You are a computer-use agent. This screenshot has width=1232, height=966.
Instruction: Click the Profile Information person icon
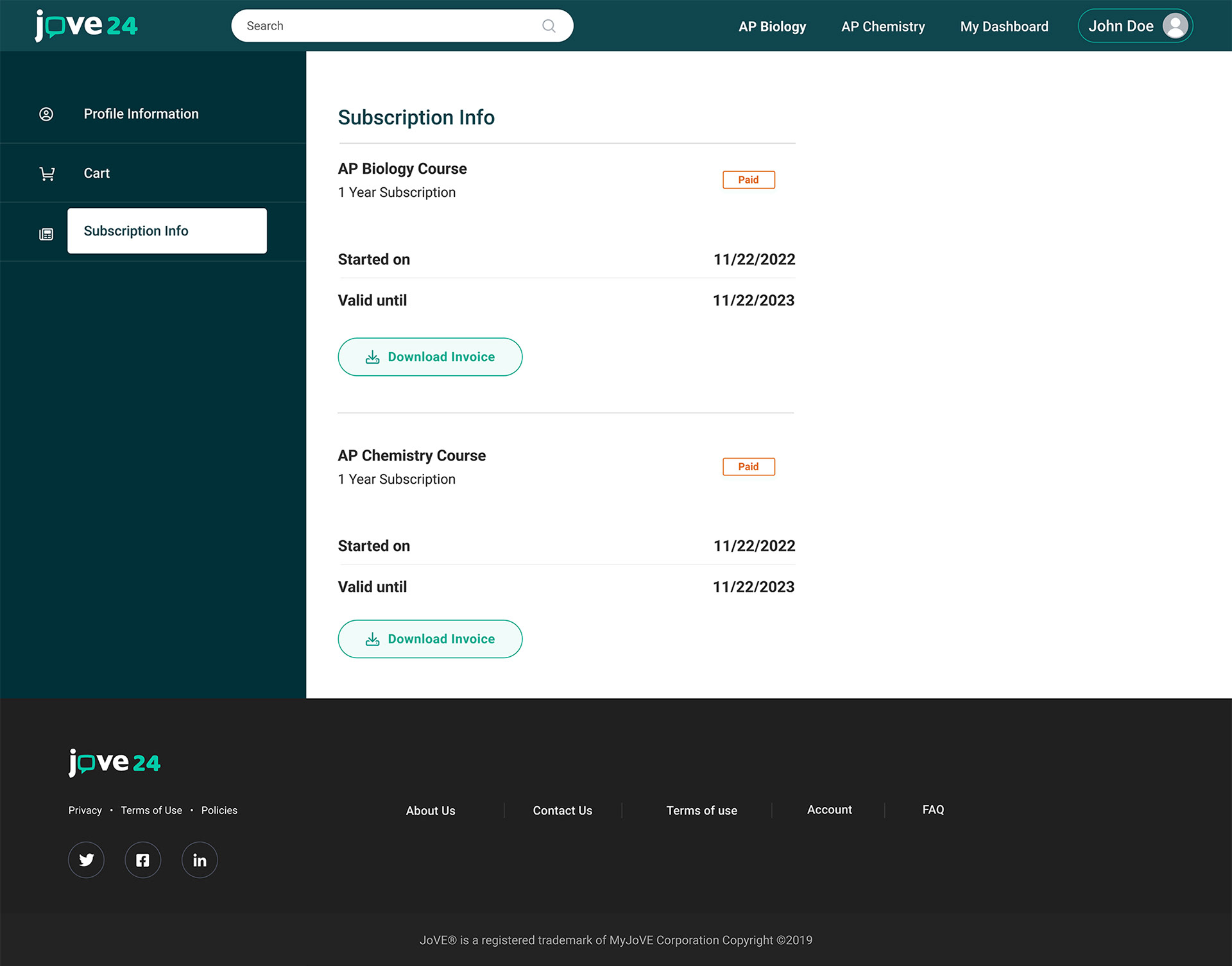click(x=46, y=114)
